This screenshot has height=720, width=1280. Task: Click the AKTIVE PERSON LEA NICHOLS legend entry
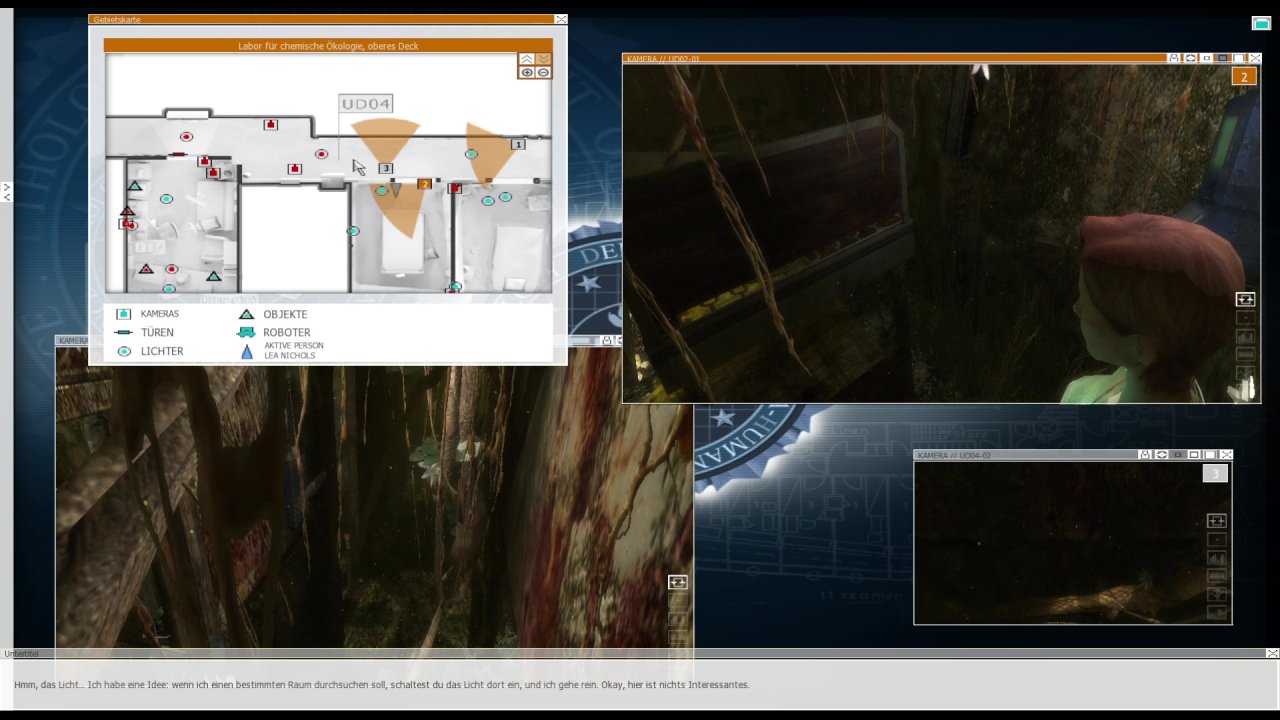(x=281, y=351)
